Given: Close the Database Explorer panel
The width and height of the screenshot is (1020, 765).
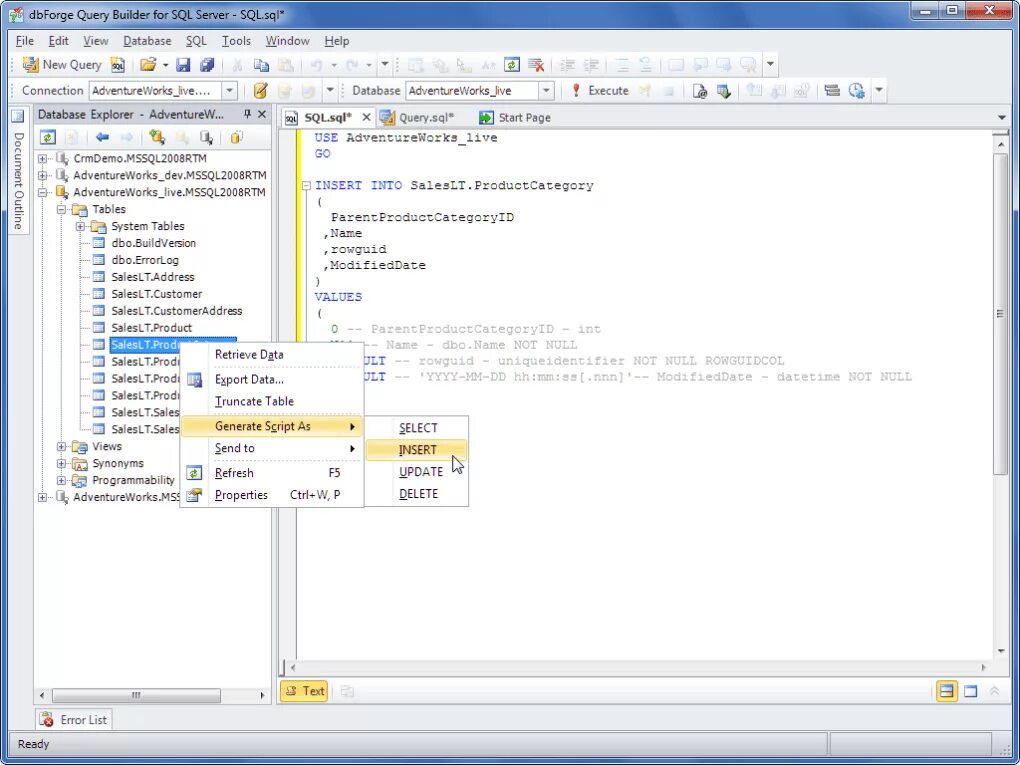Looking at the screenshot, I should 262,114.
